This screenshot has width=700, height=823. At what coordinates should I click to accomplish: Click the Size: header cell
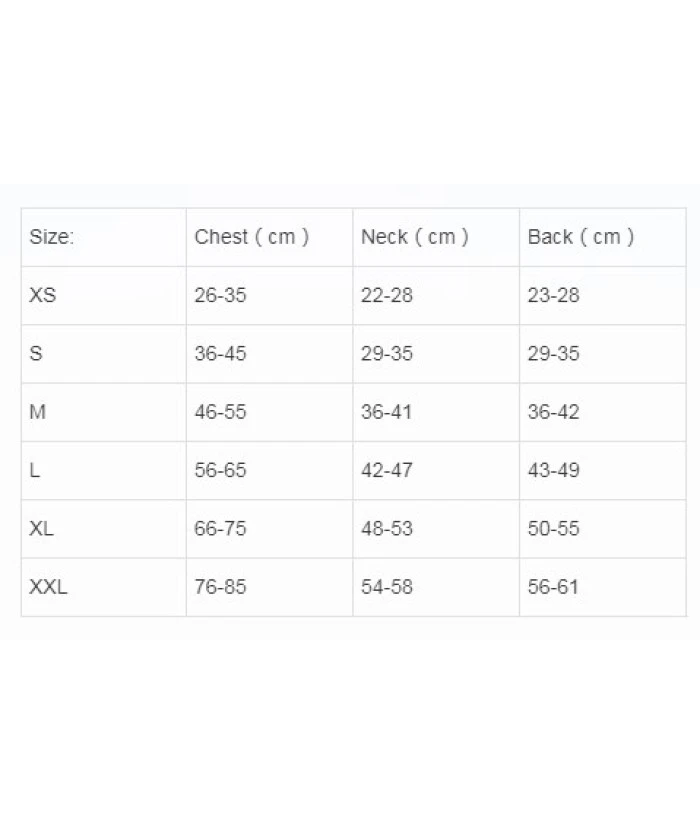52,237
